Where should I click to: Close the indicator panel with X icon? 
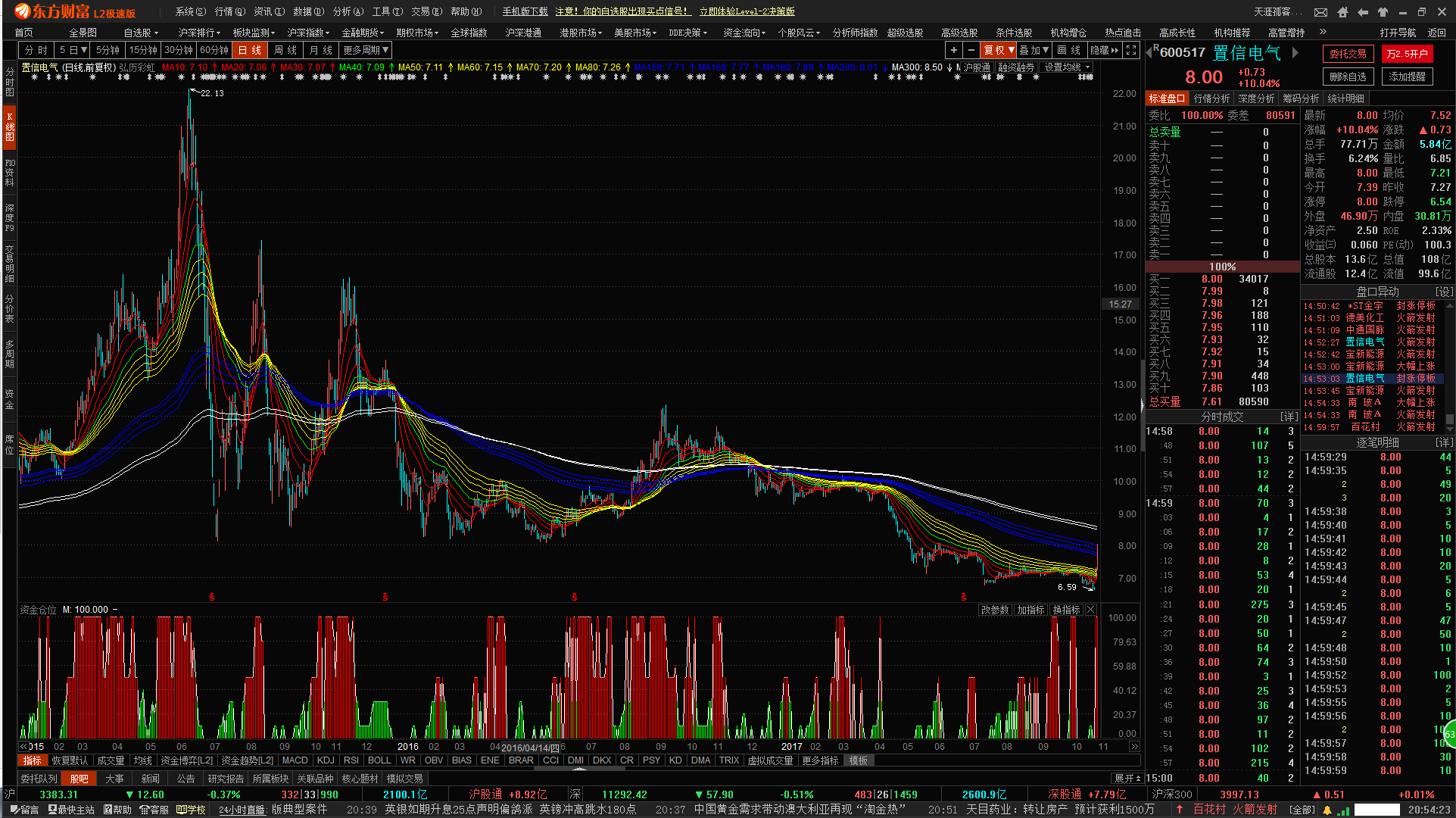(x=1091, y=610)
